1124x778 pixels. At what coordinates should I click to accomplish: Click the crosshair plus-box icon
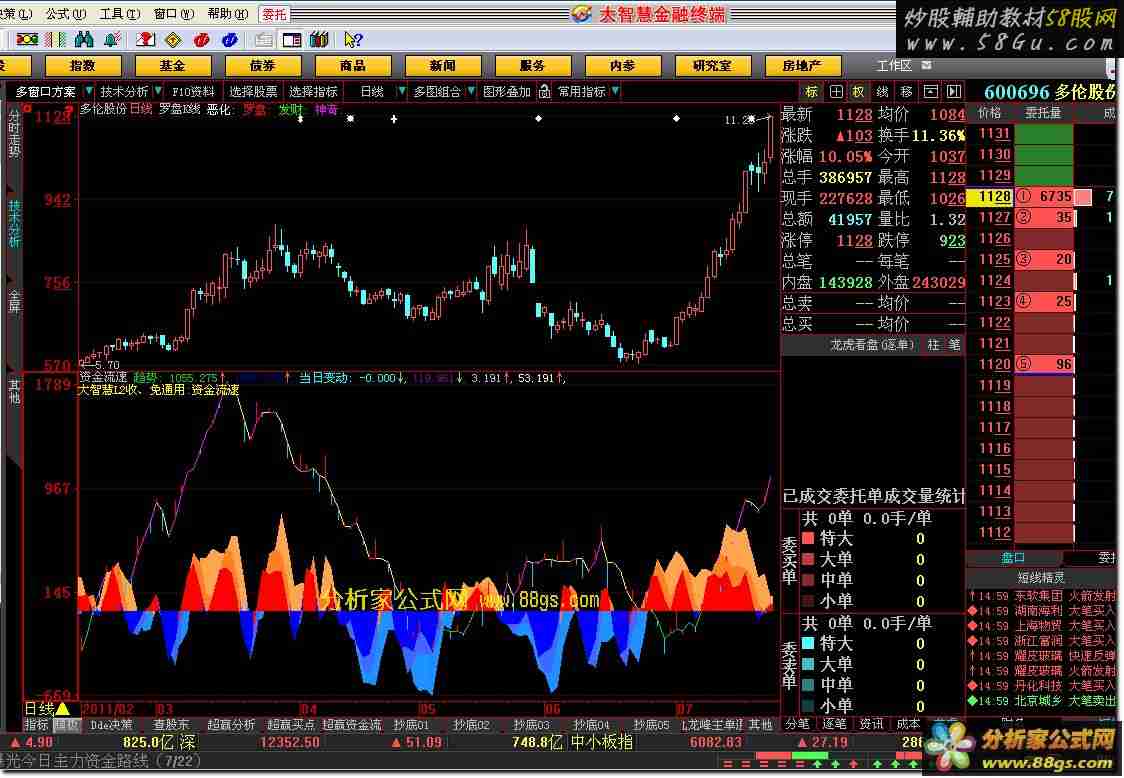[836, 92]
